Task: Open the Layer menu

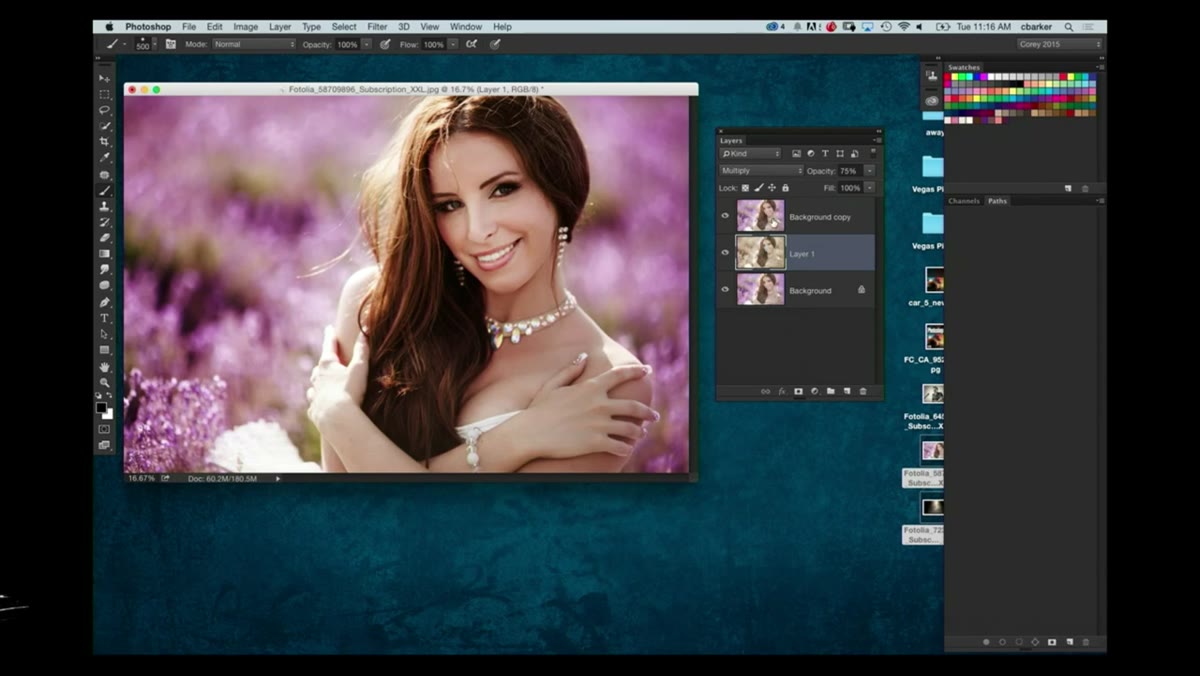Action: point(280,27)
